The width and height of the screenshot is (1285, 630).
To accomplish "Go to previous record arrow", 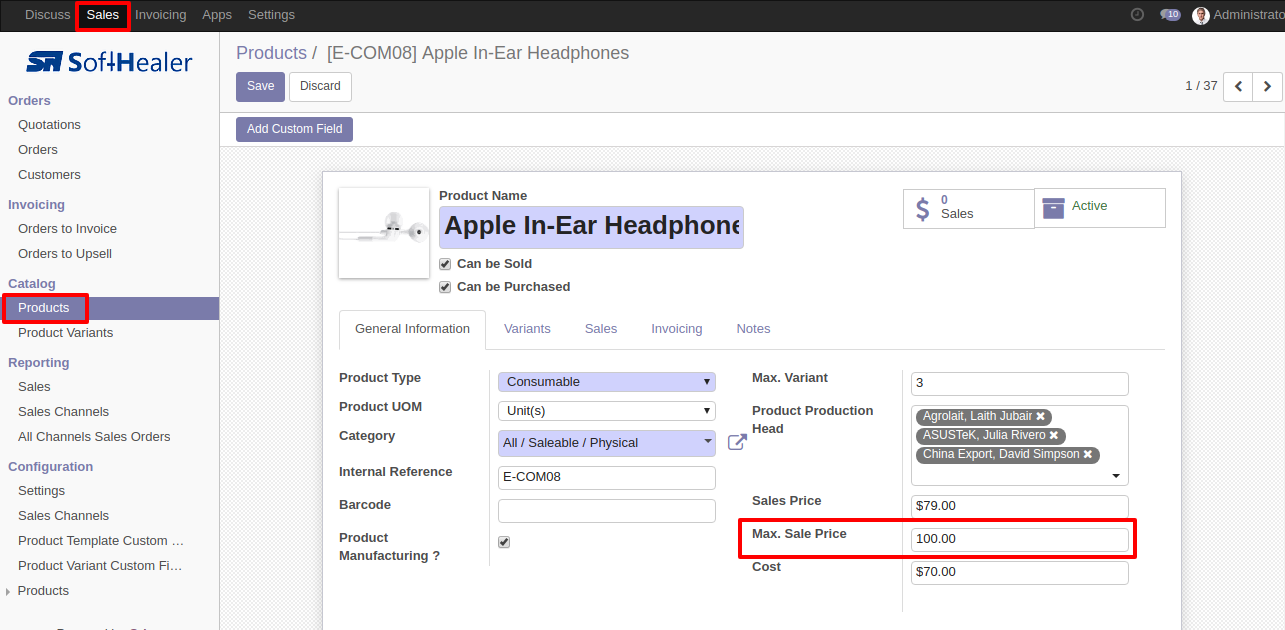I will pyautogui.click(x=1239, y=87).
